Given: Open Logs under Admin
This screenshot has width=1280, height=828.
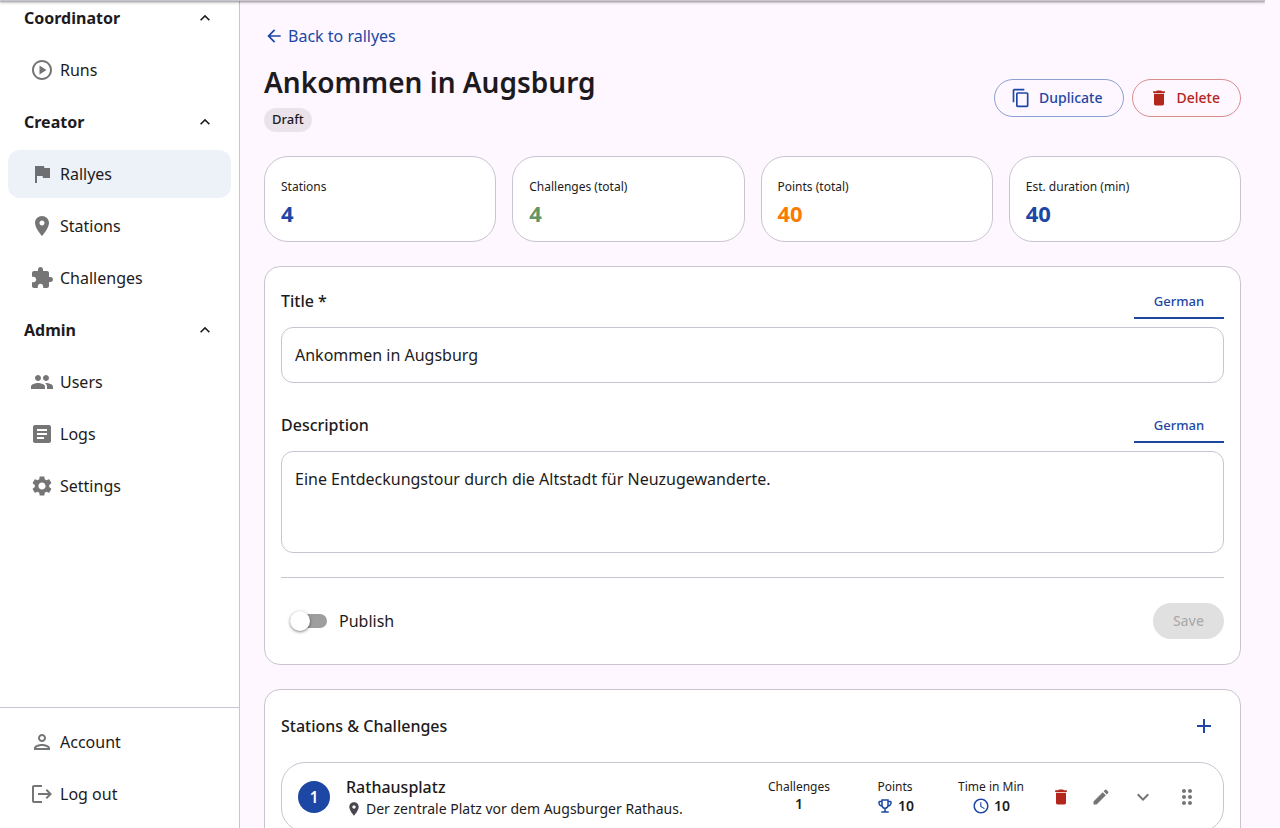Looking at the screenshot, I should pyautogui.click(x=119, y=434).
